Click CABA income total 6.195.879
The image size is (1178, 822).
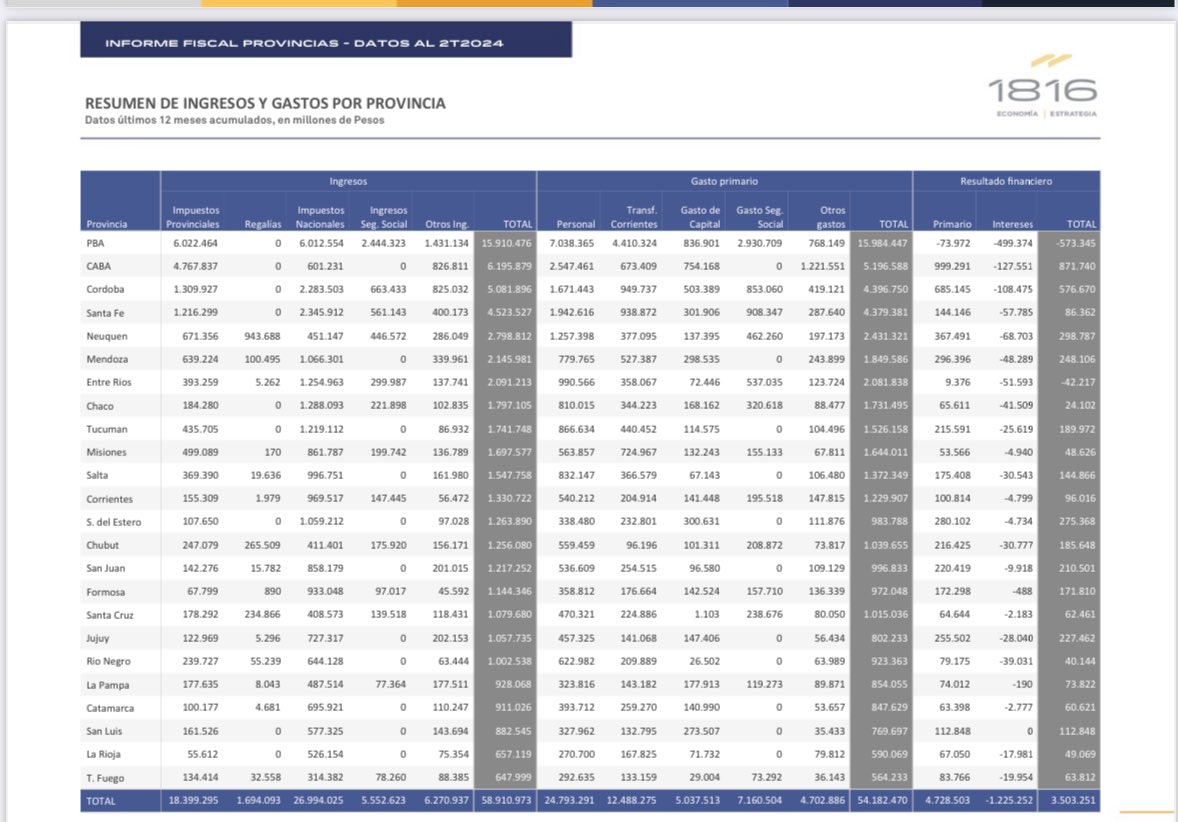(509, 266)
